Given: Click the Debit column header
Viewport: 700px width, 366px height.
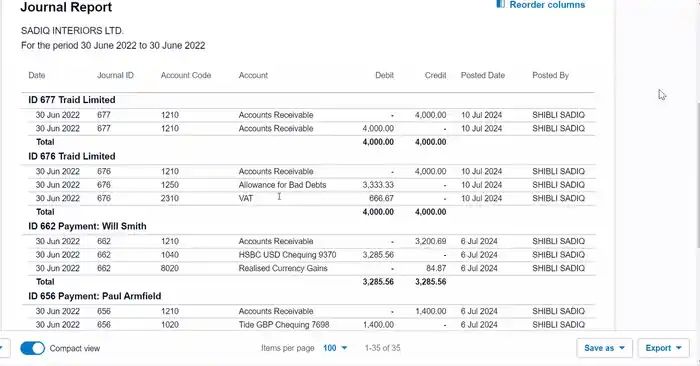Looking at the screenshot, I should 384,75.
